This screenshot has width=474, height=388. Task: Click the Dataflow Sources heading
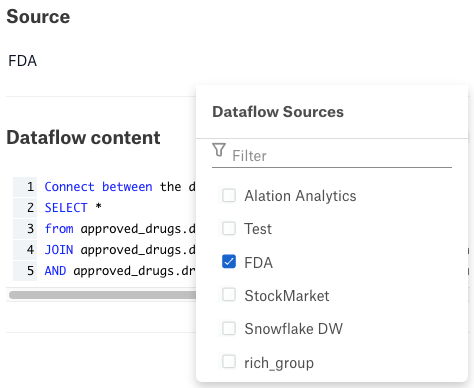pyautogui.click(x=278, y=112)
